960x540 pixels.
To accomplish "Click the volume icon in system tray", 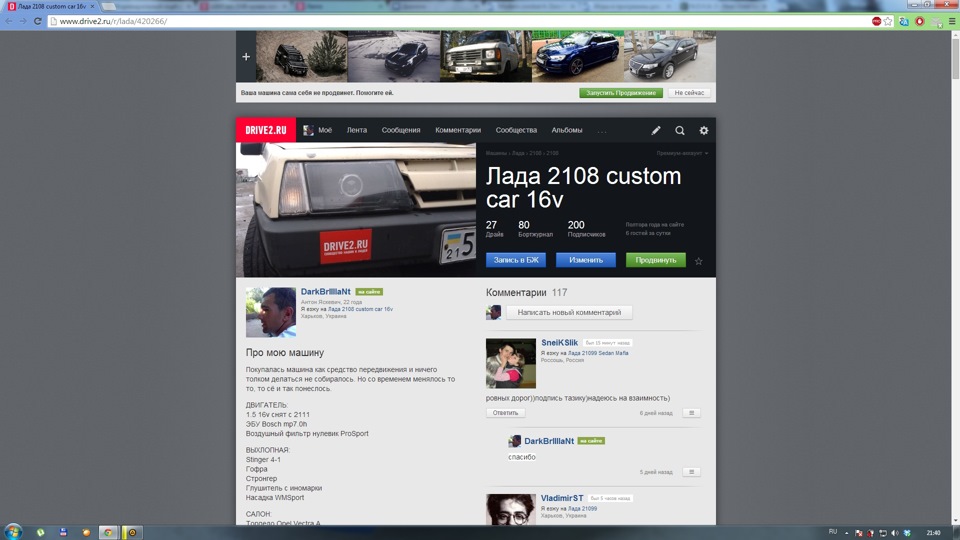I will (x=894, y=533).
